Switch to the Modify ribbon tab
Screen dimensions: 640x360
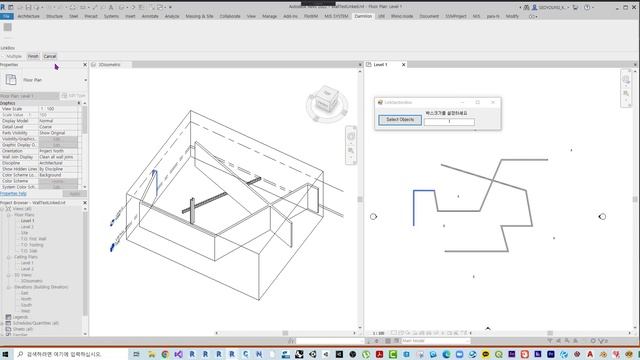(512, 16)
